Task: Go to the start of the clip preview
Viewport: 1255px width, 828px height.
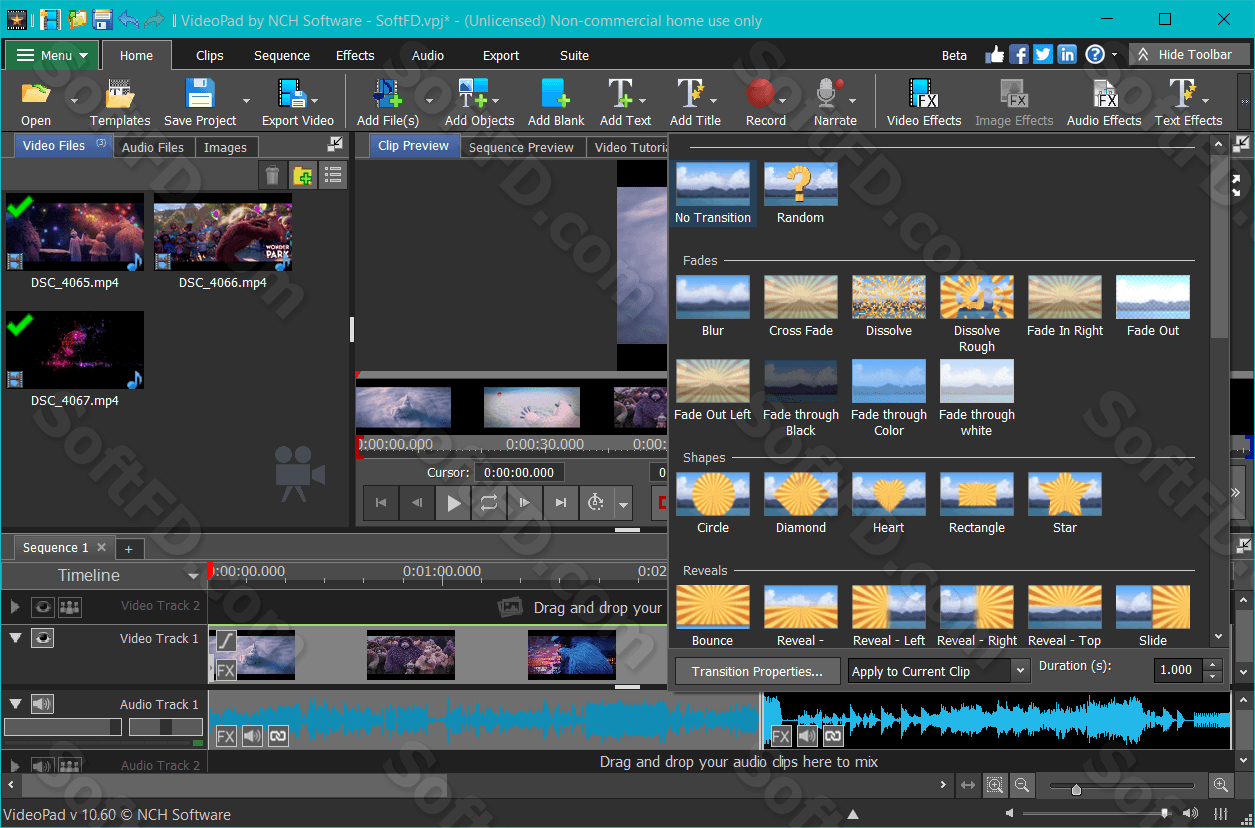Action: tap(381, 503)
